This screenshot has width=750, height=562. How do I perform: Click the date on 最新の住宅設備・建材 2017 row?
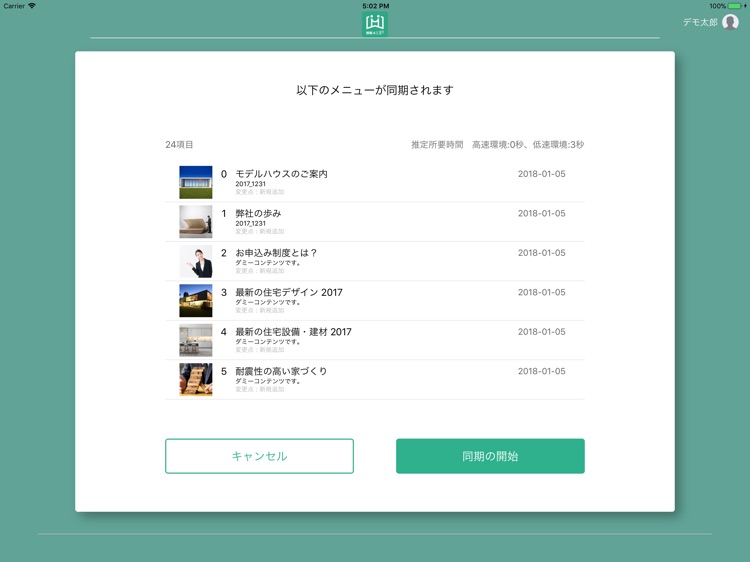coord(541,331)
